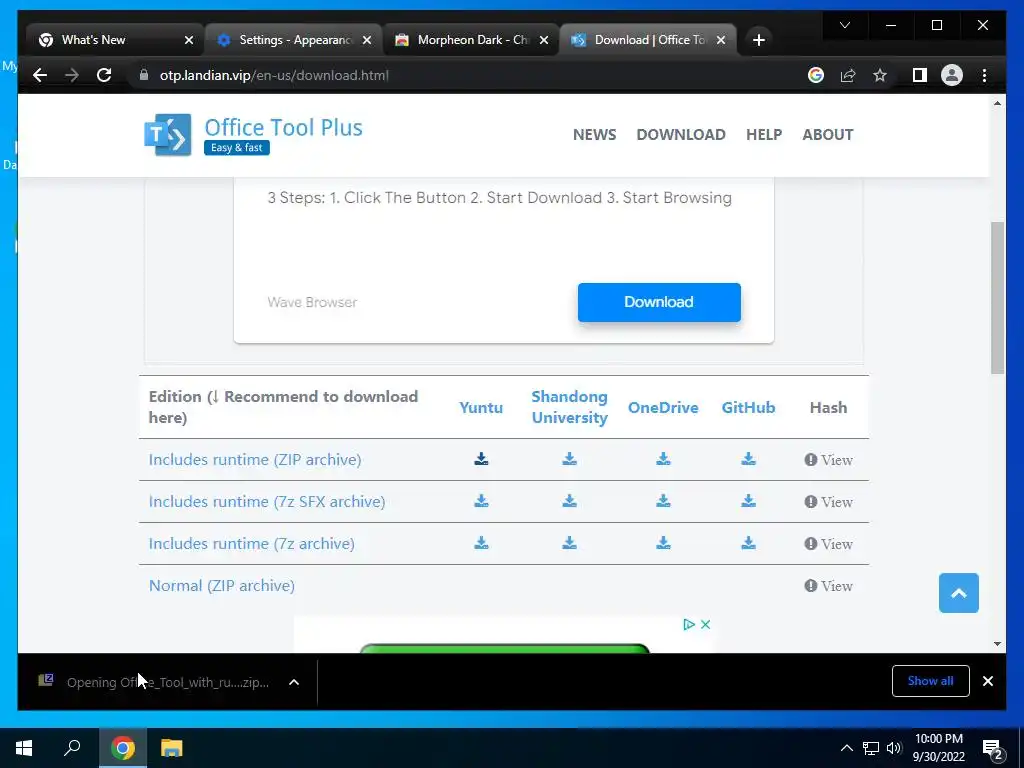Download 7z SFX archive from Yuntu
Image resolution: width=1024 pixels, height=768 pixels.
click(x=481, y=501)
